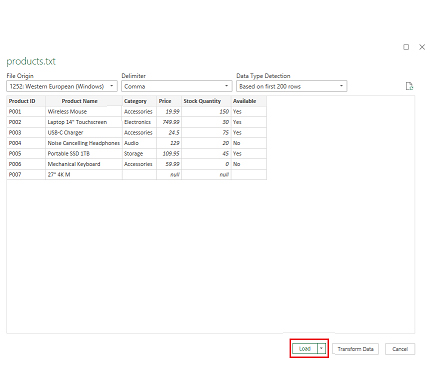Click the Portable SSD 1TB cell

84,153
